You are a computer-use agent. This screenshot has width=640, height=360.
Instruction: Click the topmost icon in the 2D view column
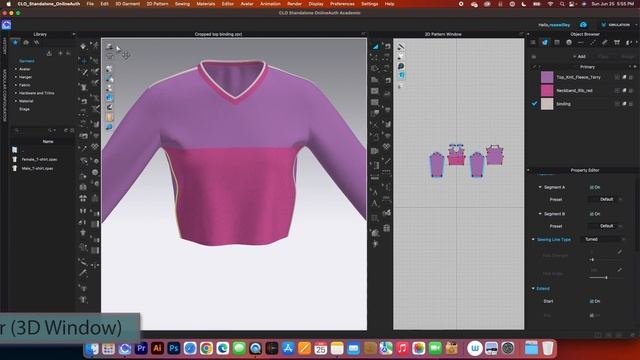coord(401,47)
